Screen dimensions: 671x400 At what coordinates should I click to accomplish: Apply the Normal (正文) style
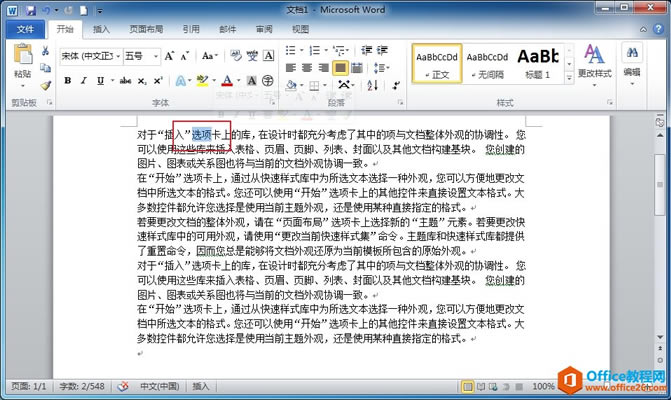[437, 63]
